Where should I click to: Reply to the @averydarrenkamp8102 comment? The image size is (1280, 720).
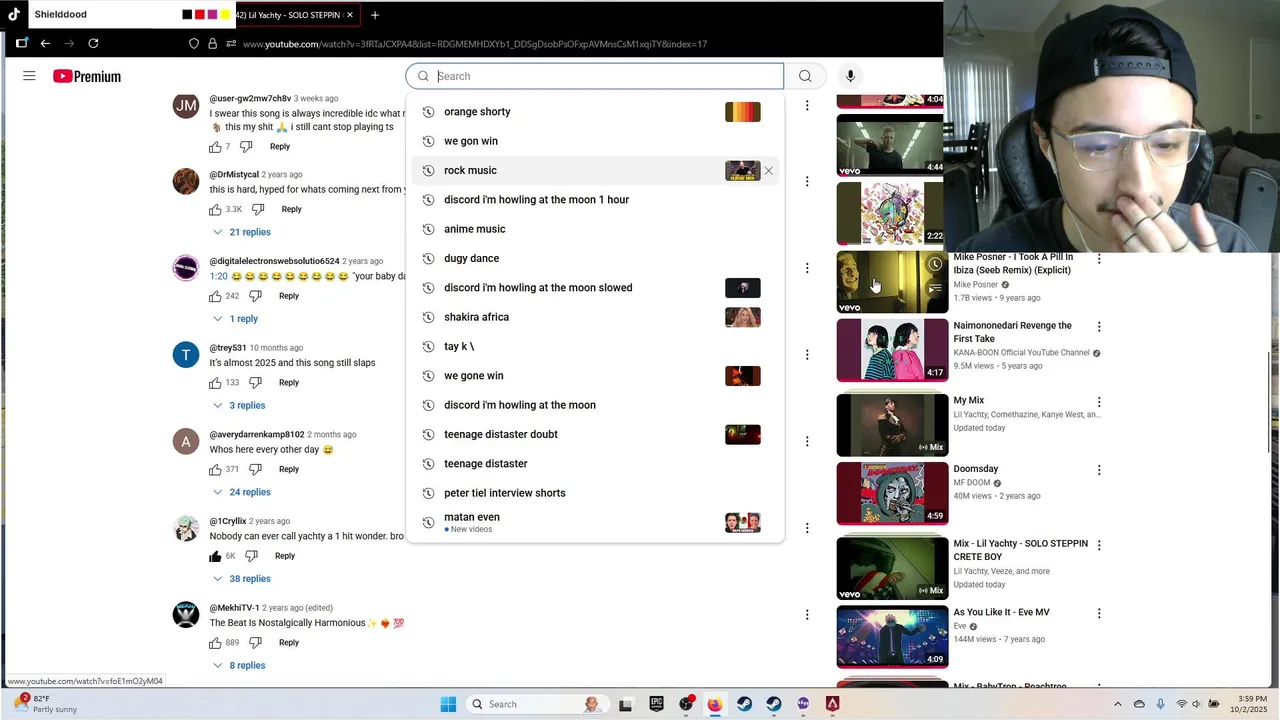(289, 469)
